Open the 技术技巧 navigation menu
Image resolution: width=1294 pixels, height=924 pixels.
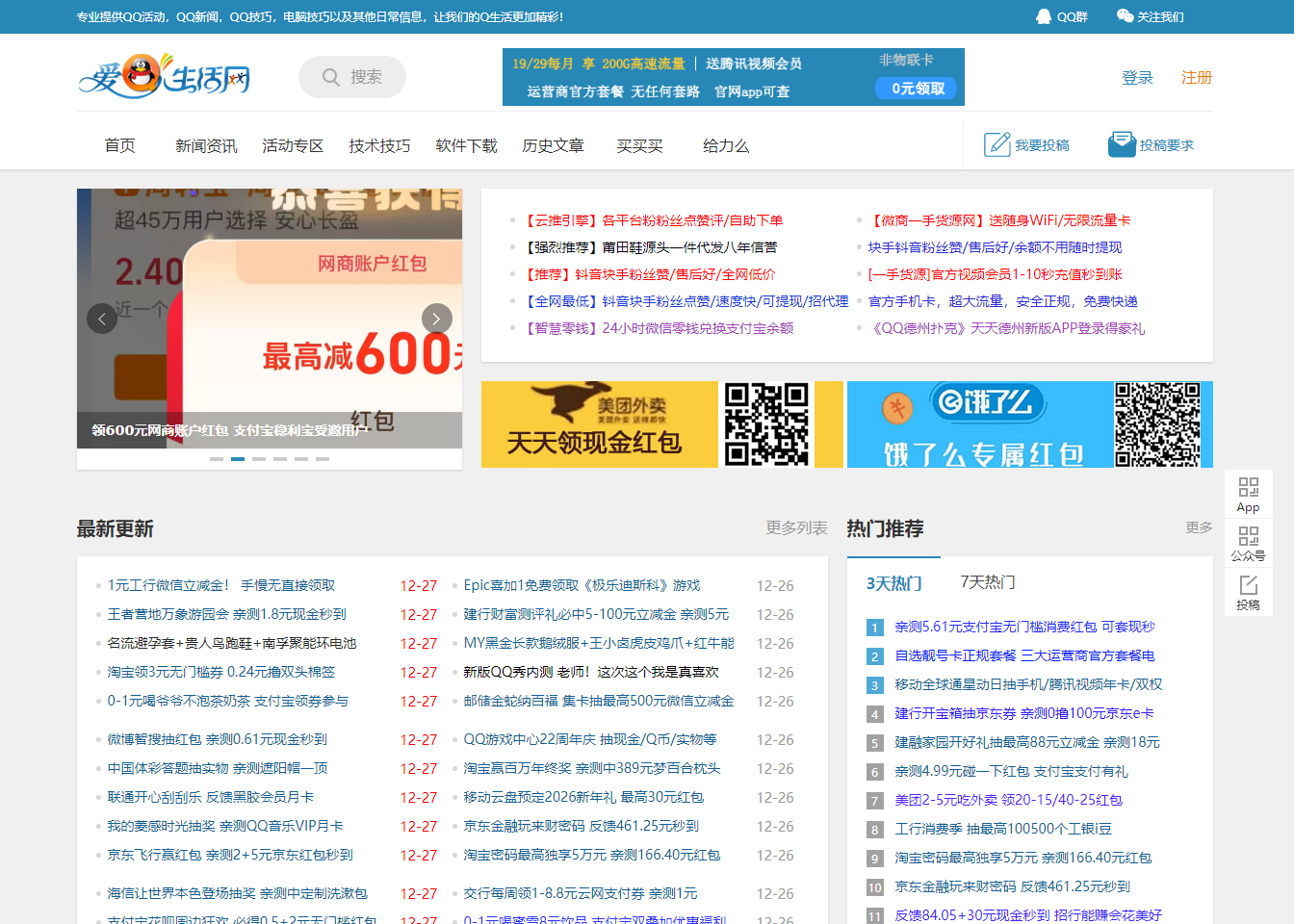click(x=379, y=144)
